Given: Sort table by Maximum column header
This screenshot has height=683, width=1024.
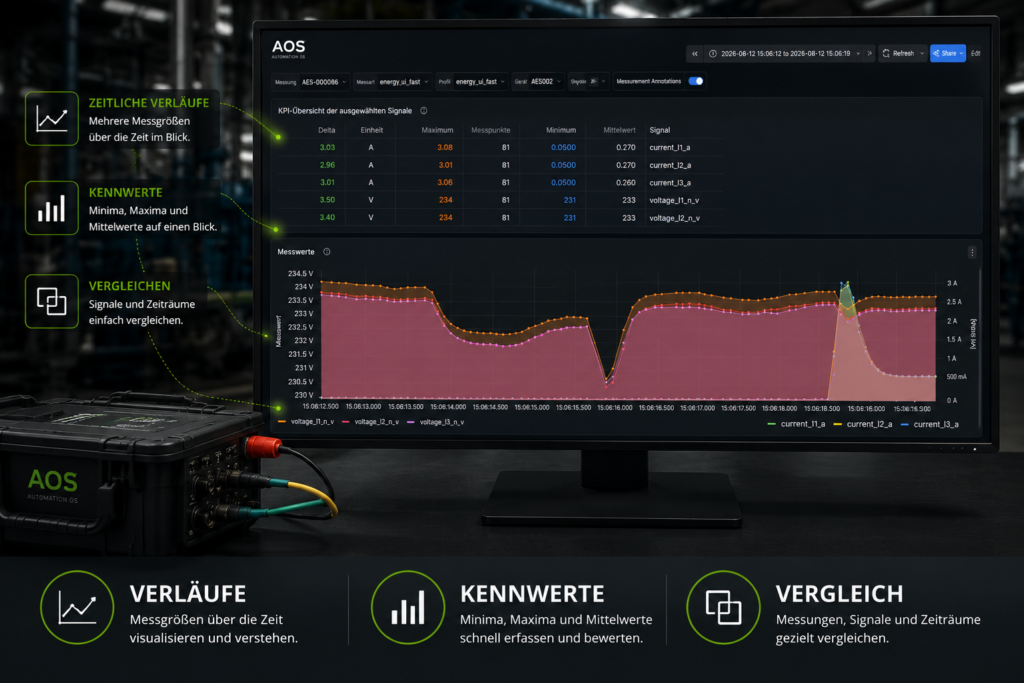Looking at the screenshot, I should click(x=437, y=131).
